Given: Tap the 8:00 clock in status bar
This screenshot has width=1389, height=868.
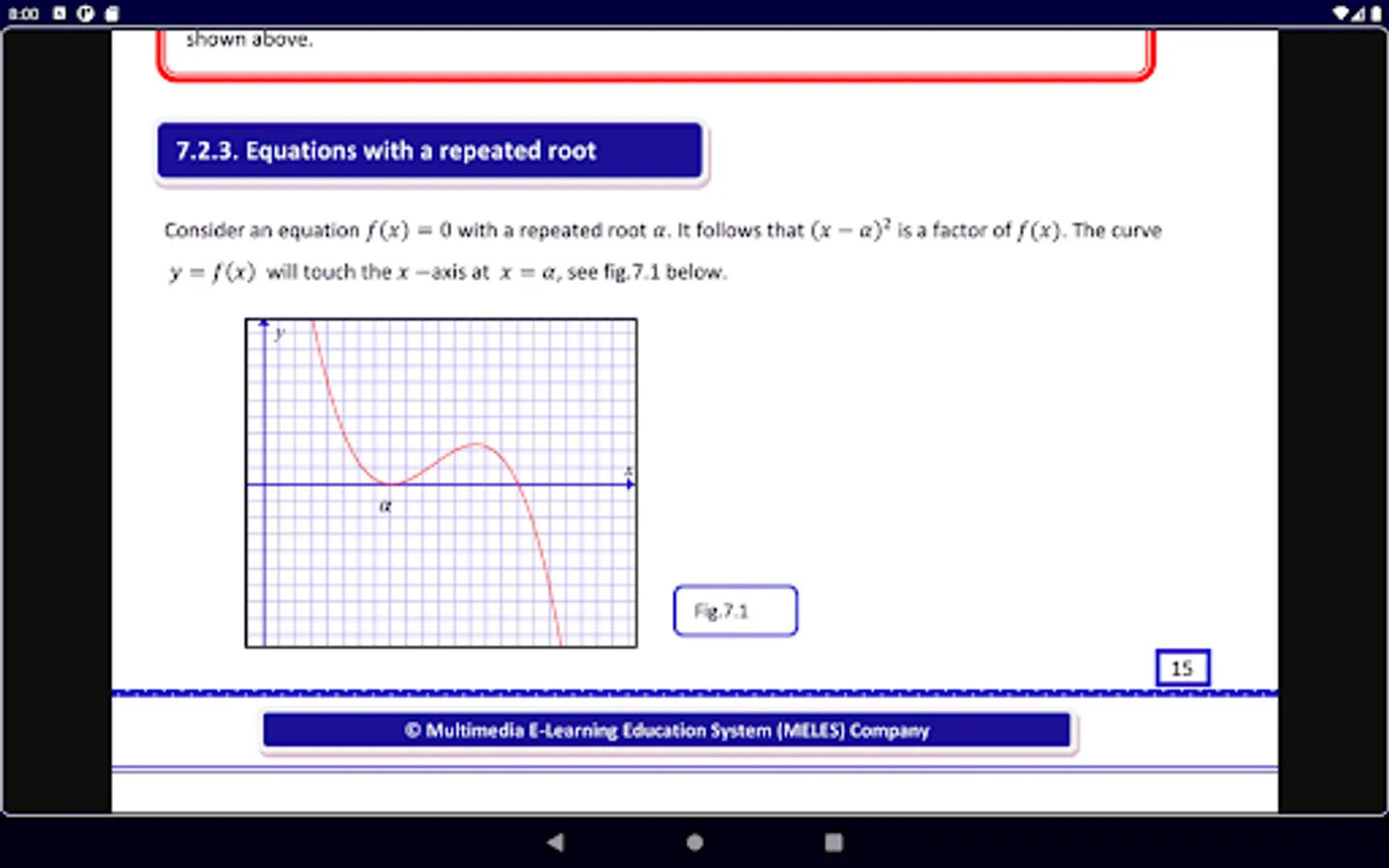Looking at the screenshot, I should pos(23,14).
